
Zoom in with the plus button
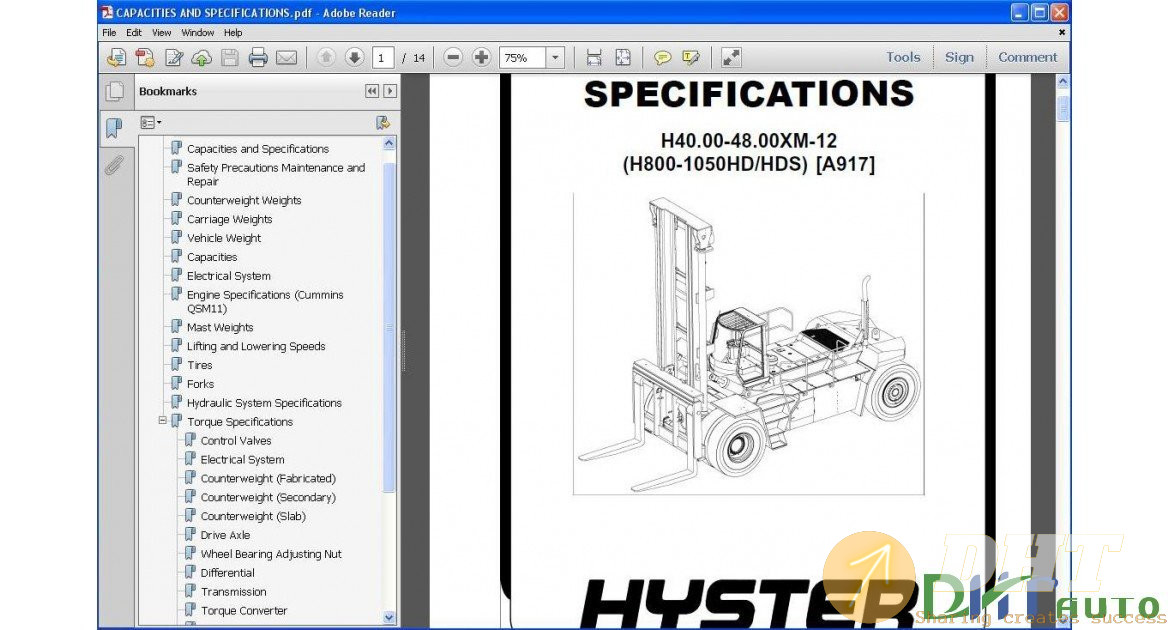click(481, 57)
